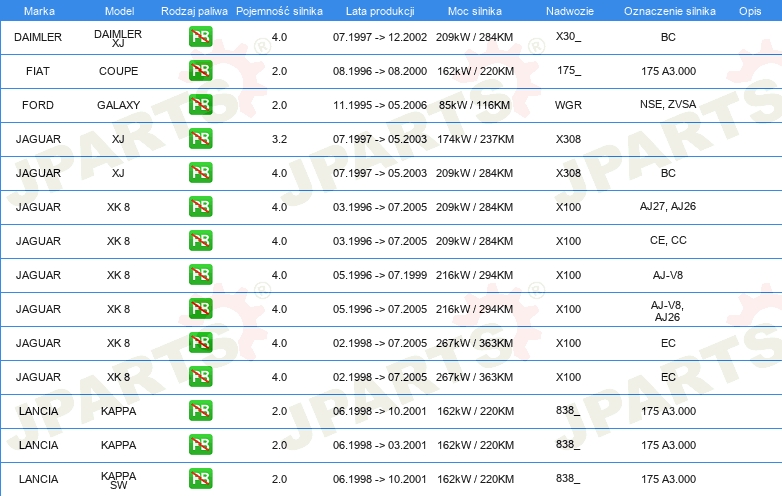
Task: Click the Nadwozie column header
Action: [x=568, y=9]
